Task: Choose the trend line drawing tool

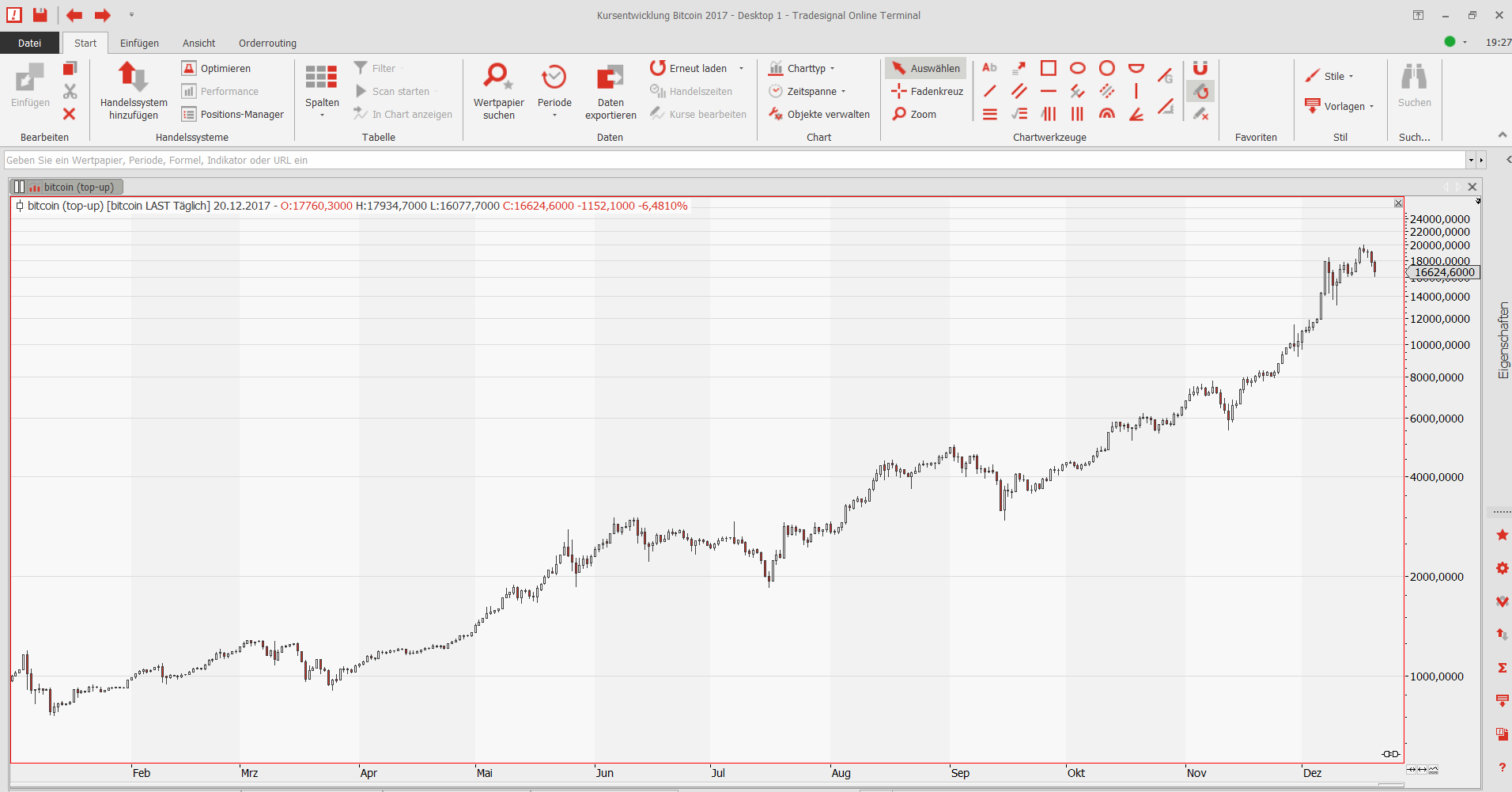Action: pyautogui.click(x=989, y=91)
